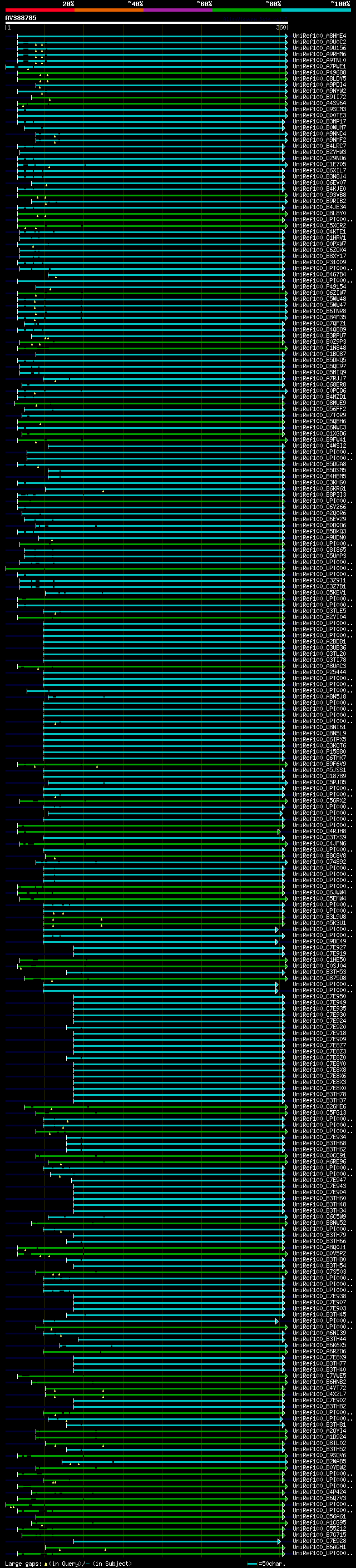Select the UniRef100_C7E950 label
Viewport: 356px width, 1568px height.
click(x=319, y=996)
